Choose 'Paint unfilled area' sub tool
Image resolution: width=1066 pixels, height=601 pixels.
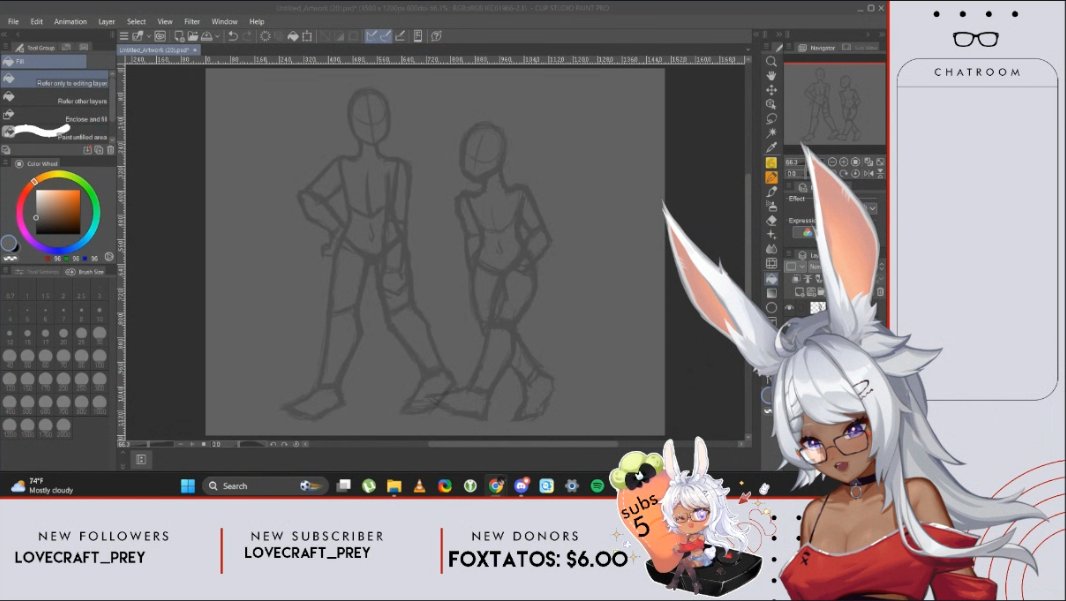pyautogui.click(x=55, y=133)
